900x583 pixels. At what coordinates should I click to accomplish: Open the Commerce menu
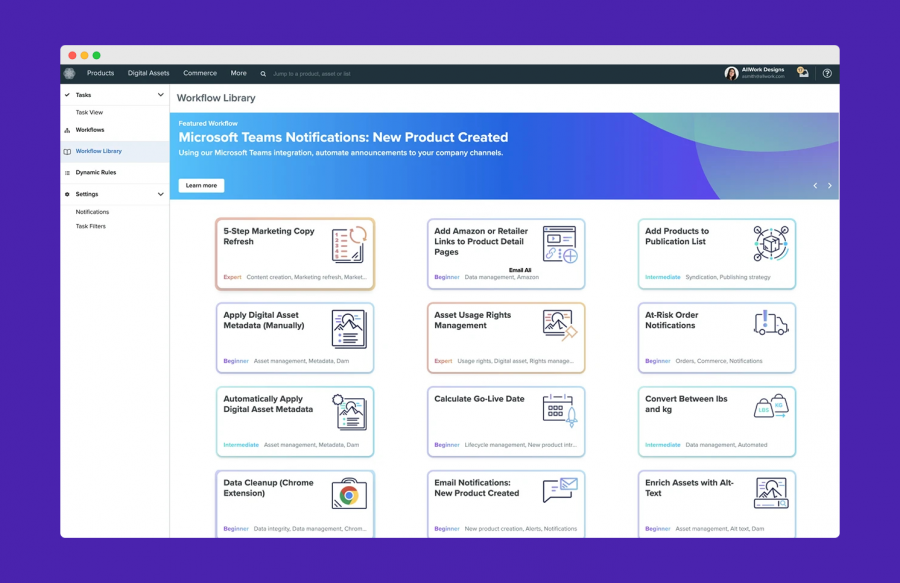click(200, 73)
